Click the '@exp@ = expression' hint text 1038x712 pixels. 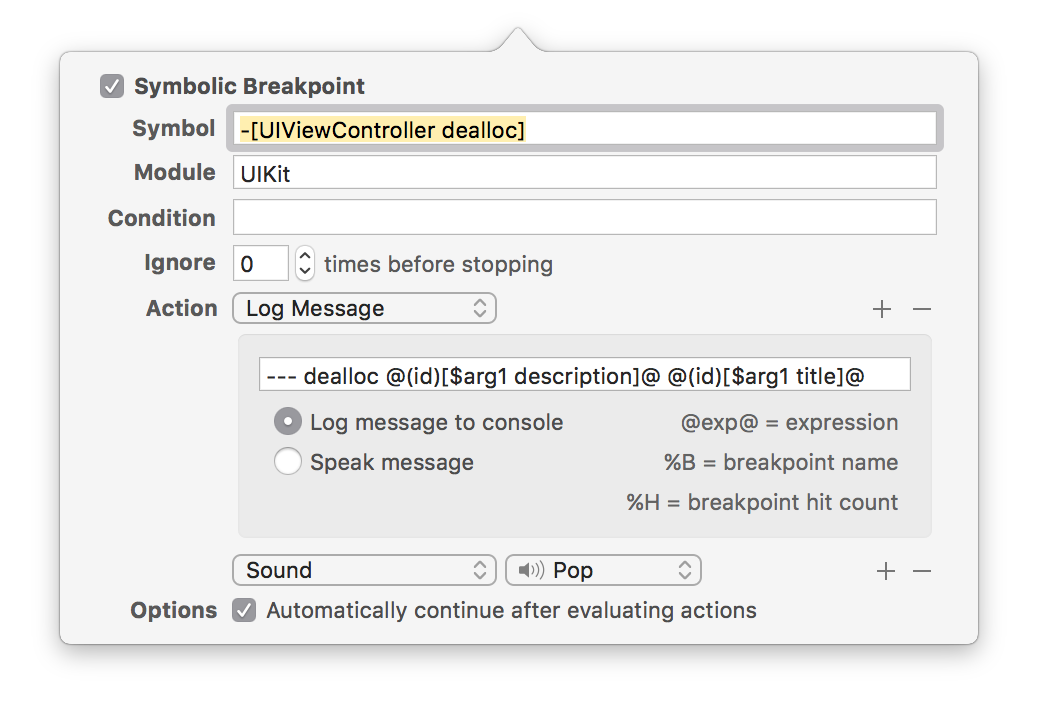789,422
